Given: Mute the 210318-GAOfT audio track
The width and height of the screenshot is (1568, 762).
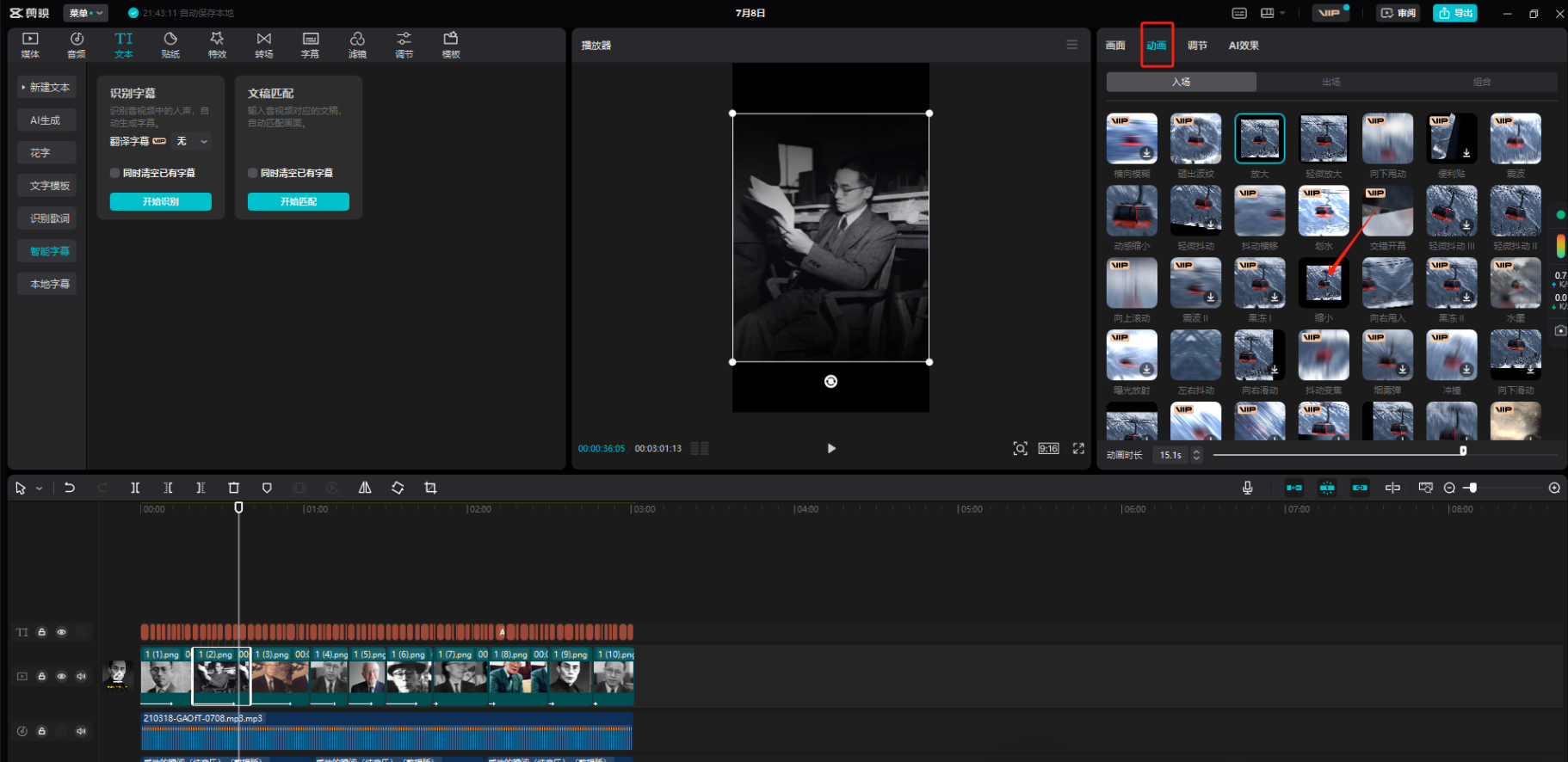Looking at the screenshot, I should tap(81, 731).
